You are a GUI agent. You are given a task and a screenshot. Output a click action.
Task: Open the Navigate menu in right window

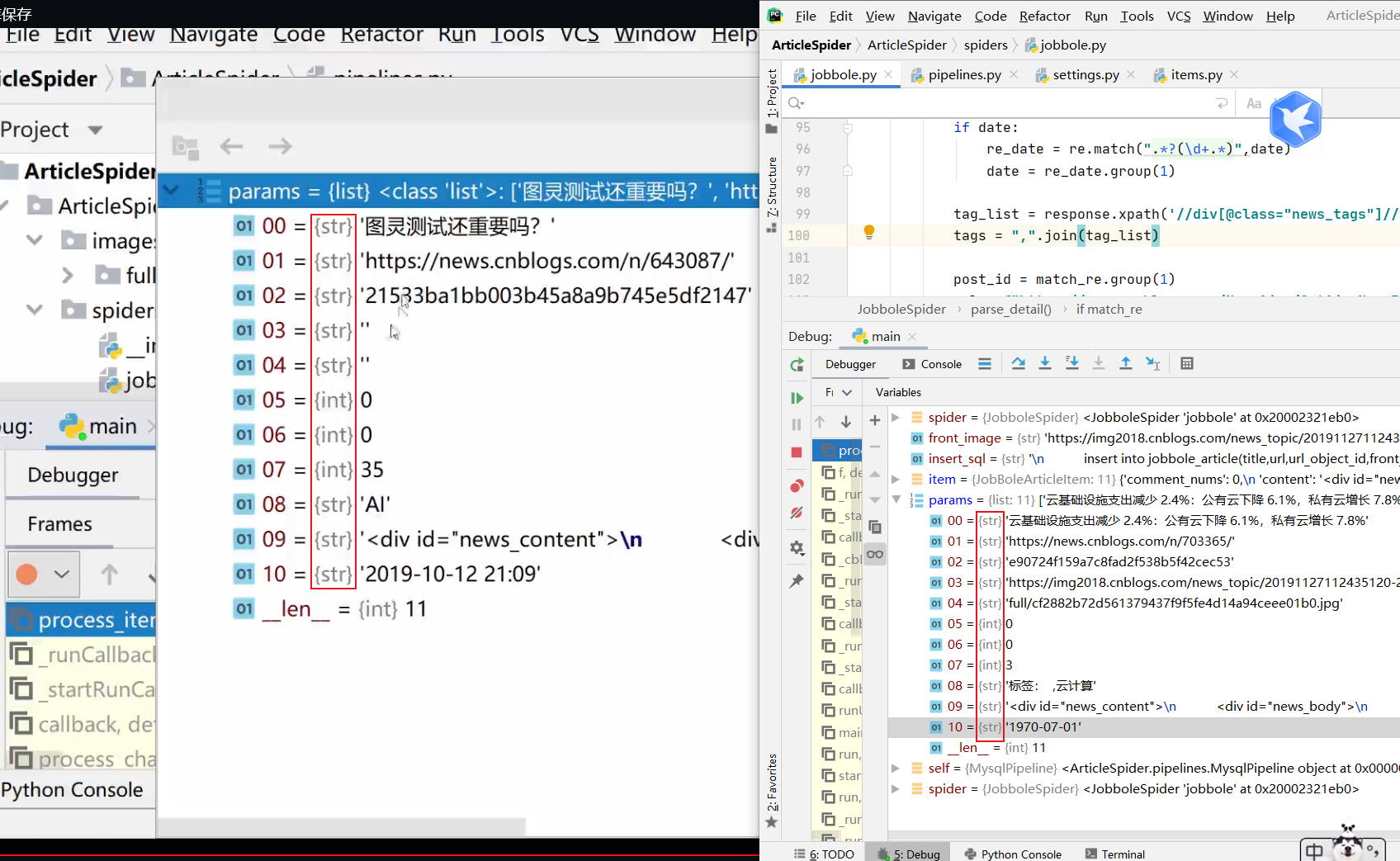[x=934, y=16]
